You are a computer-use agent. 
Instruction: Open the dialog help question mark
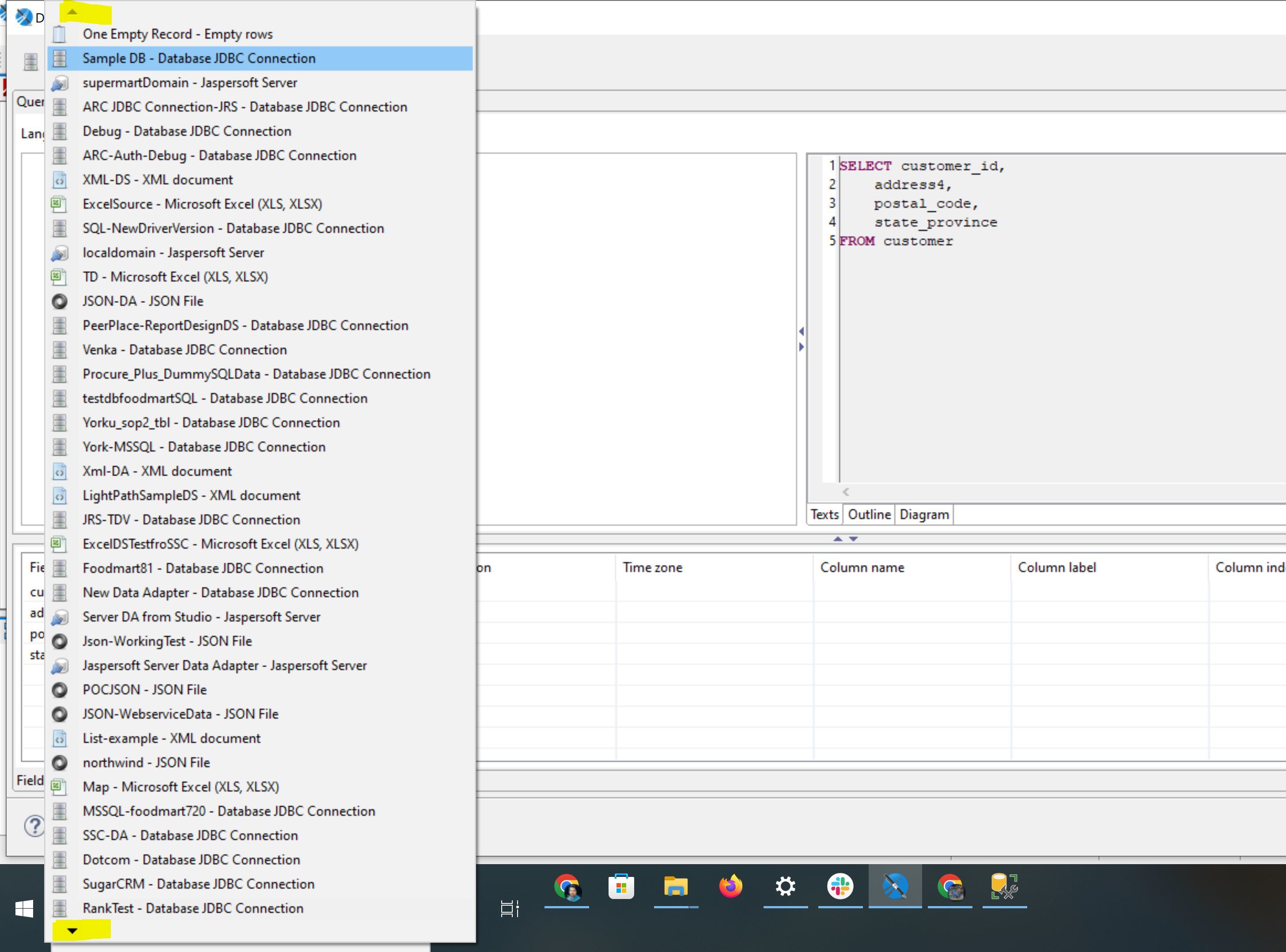point(34,825)
